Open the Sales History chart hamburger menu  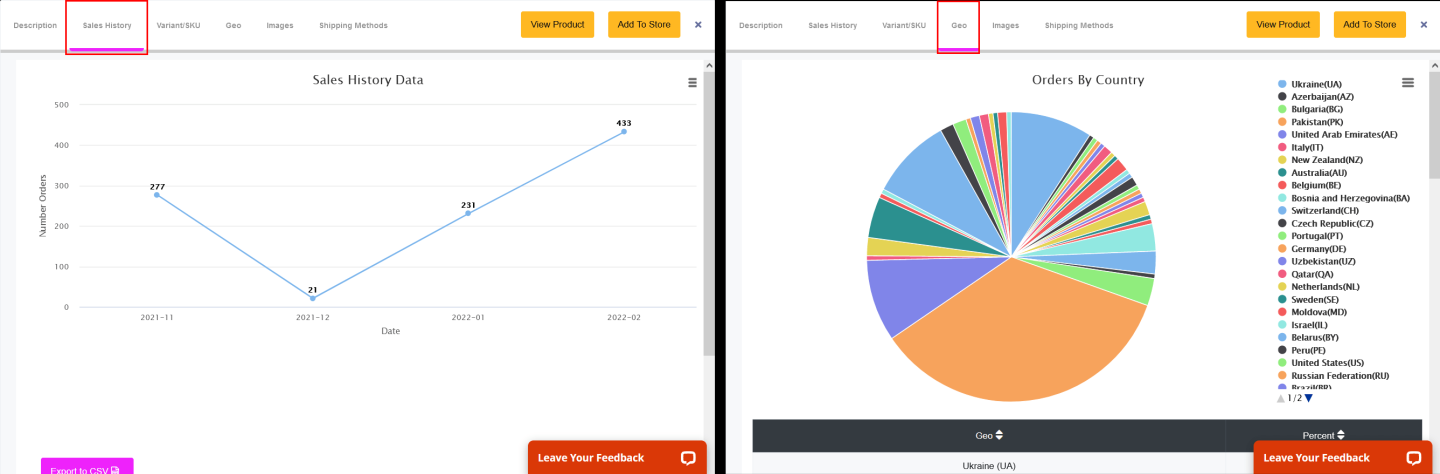point(692,83)
